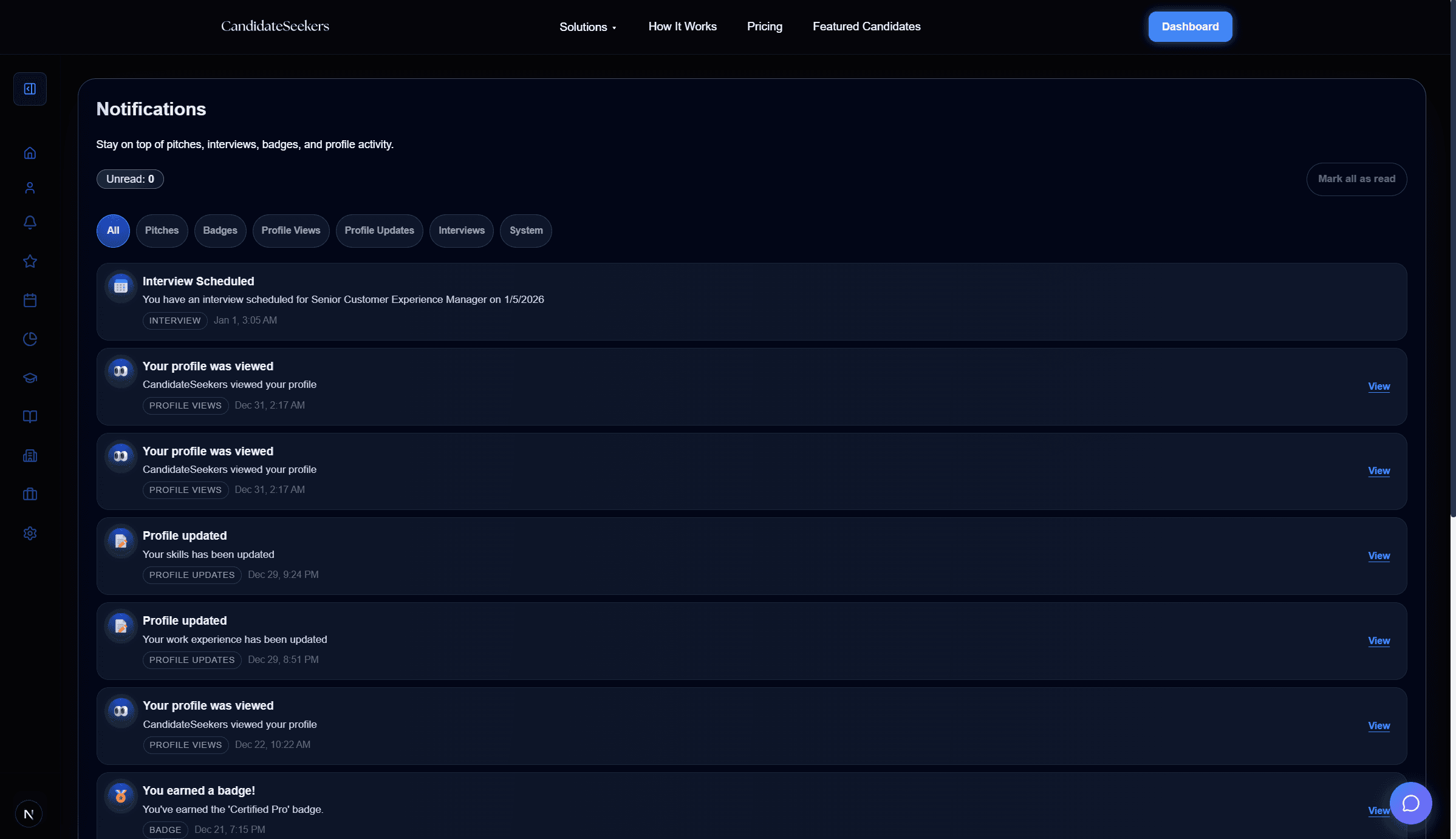Viewport: 1456px width, 839px height.
Task: Filter notifications by Pitches tab
Action: click(x=162, y=231)
